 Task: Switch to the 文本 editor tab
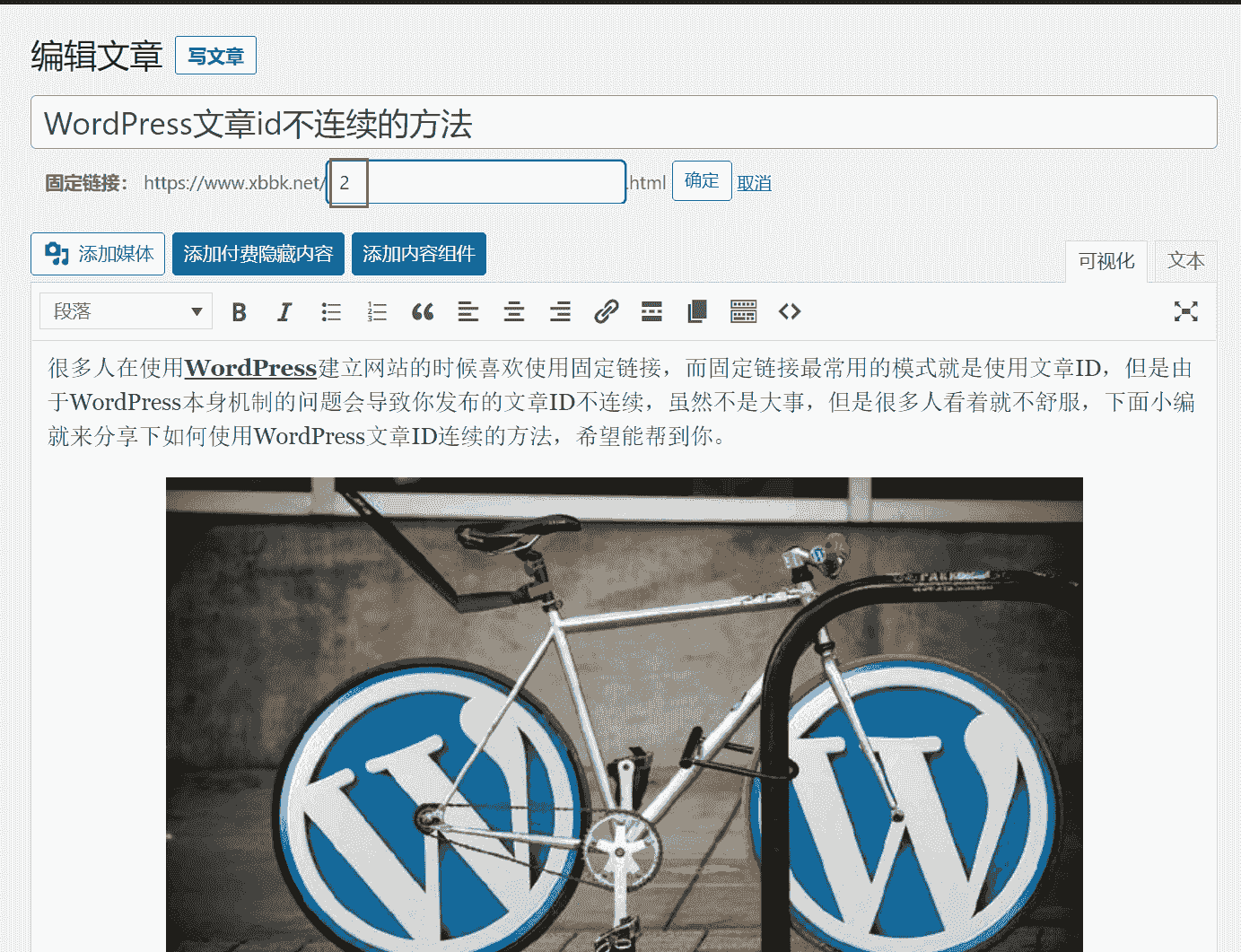click(x=1185, y=261)
